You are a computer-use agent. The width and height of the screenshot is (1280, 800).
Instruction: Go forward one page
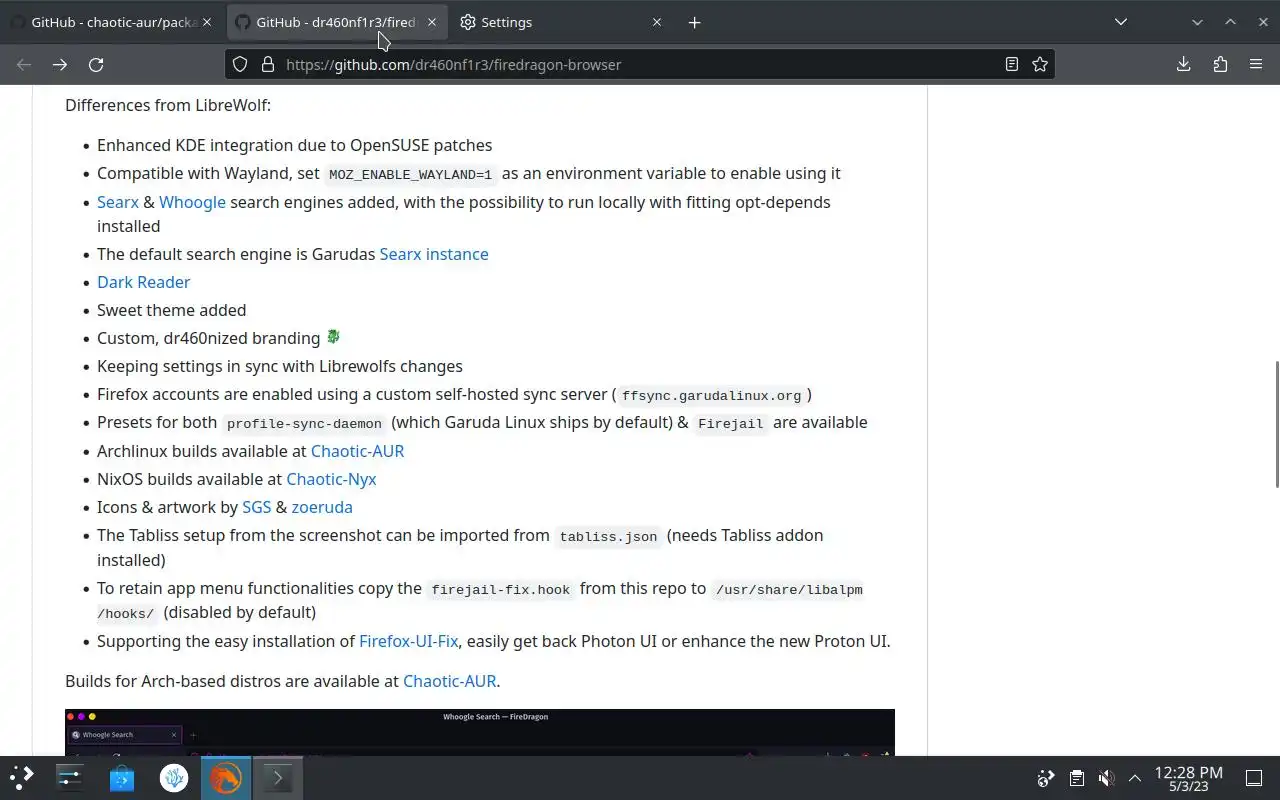(60, 64)
